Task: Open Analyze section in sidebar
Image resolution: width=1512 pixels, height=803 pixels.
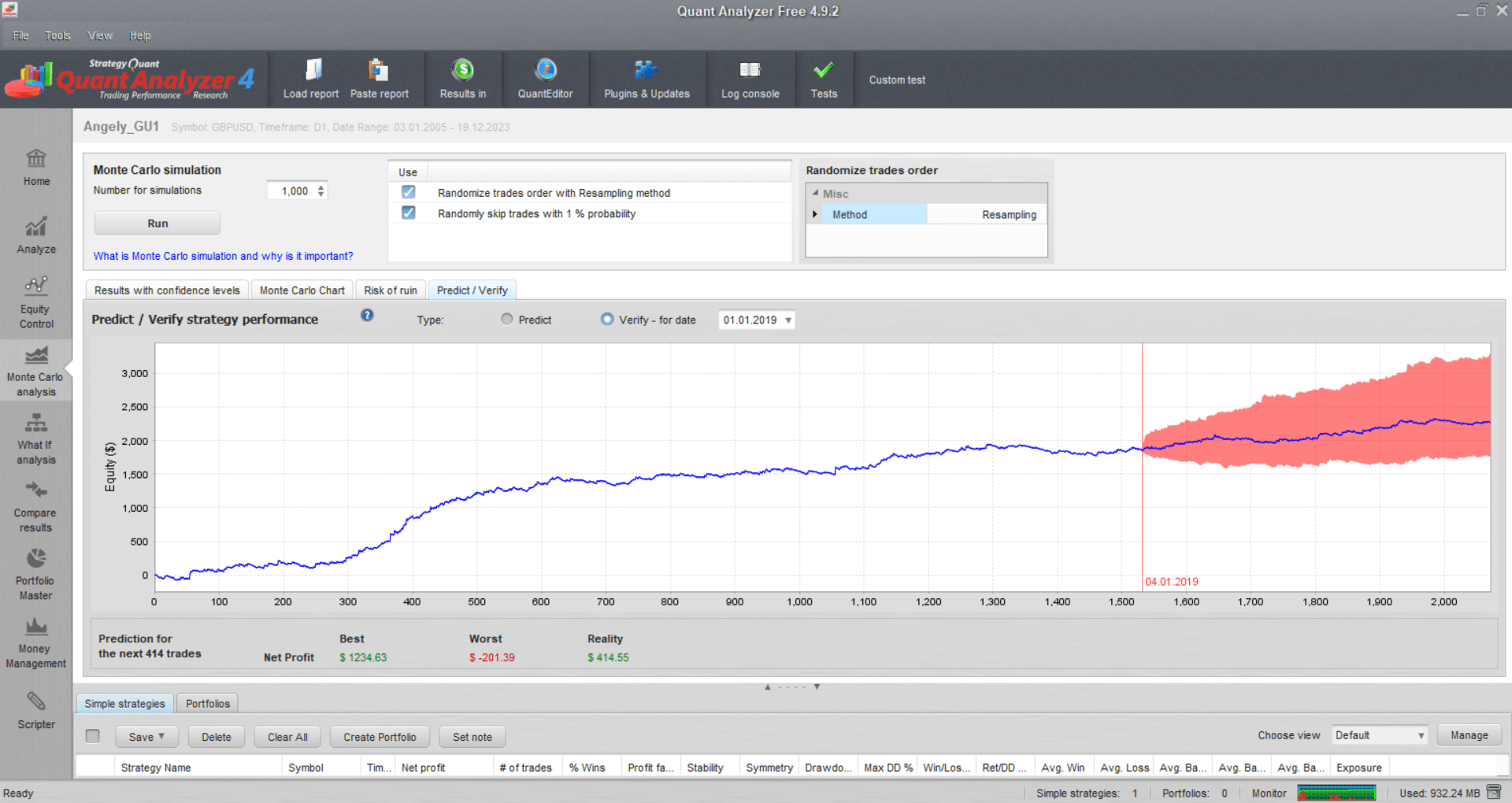Action: pyautogui.click(x=36, y=235)
